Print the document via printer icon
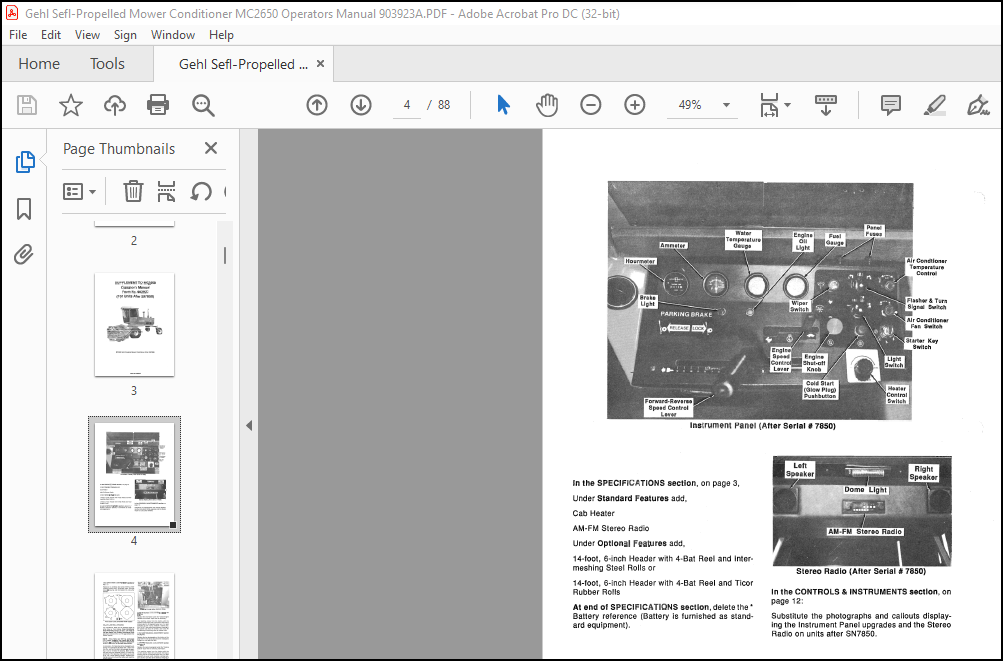This screenshot has width=1003, height=661. (x=158, y=105)
